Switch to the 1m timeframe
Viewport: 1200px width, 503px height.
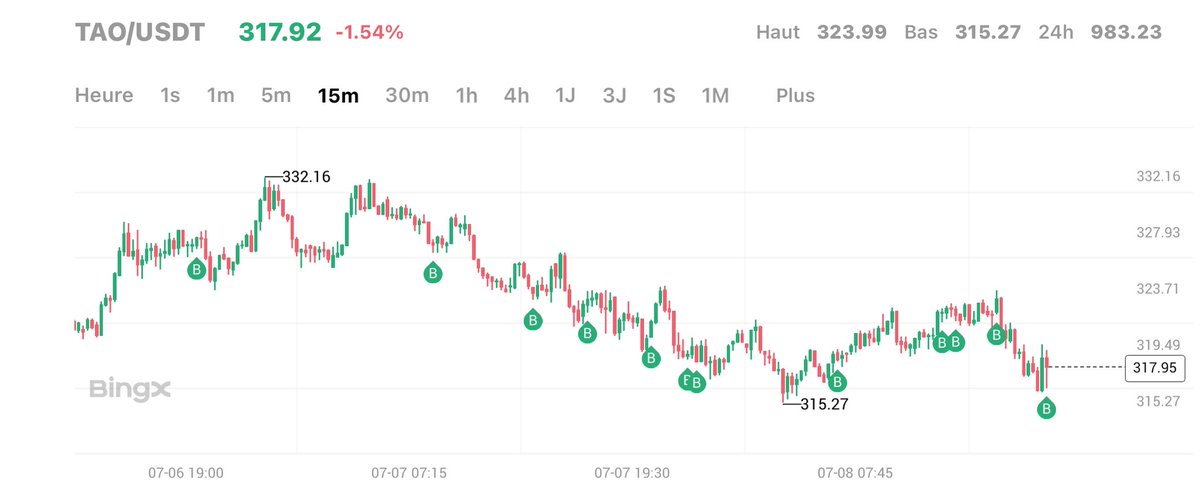pyautogui.click(x=220, y=95)
